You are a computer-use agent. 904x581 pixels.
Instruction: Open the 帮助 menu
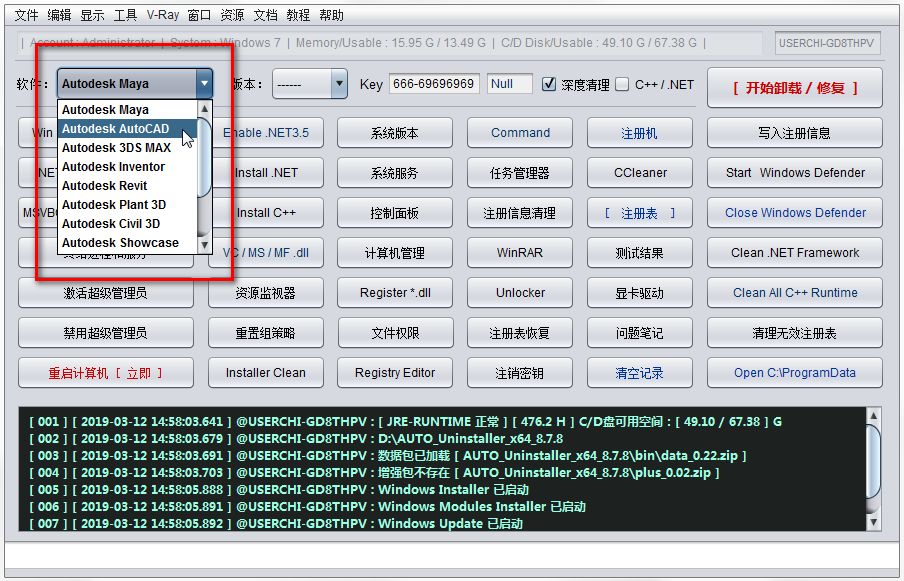(x=332, y=15)
